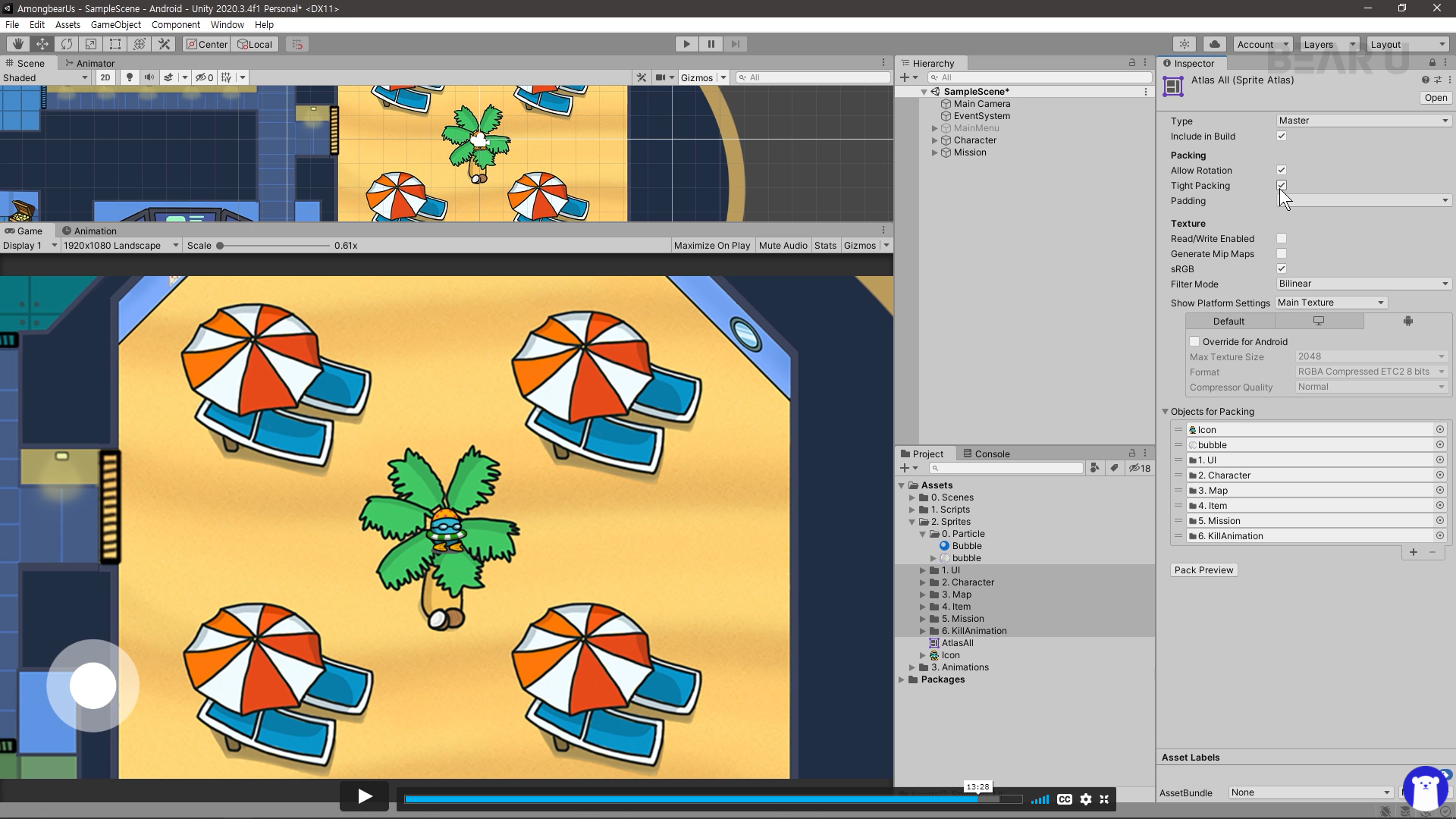The width and height of the screenshot is (1456, 819).
Task: Search by label icon in Project panel
Action: click(x=1114, y=468)
